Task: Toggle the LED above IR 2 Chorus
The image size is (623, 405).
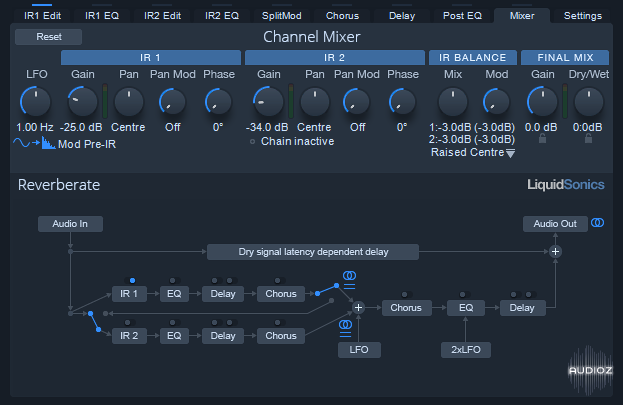Action: click(279, 323)
